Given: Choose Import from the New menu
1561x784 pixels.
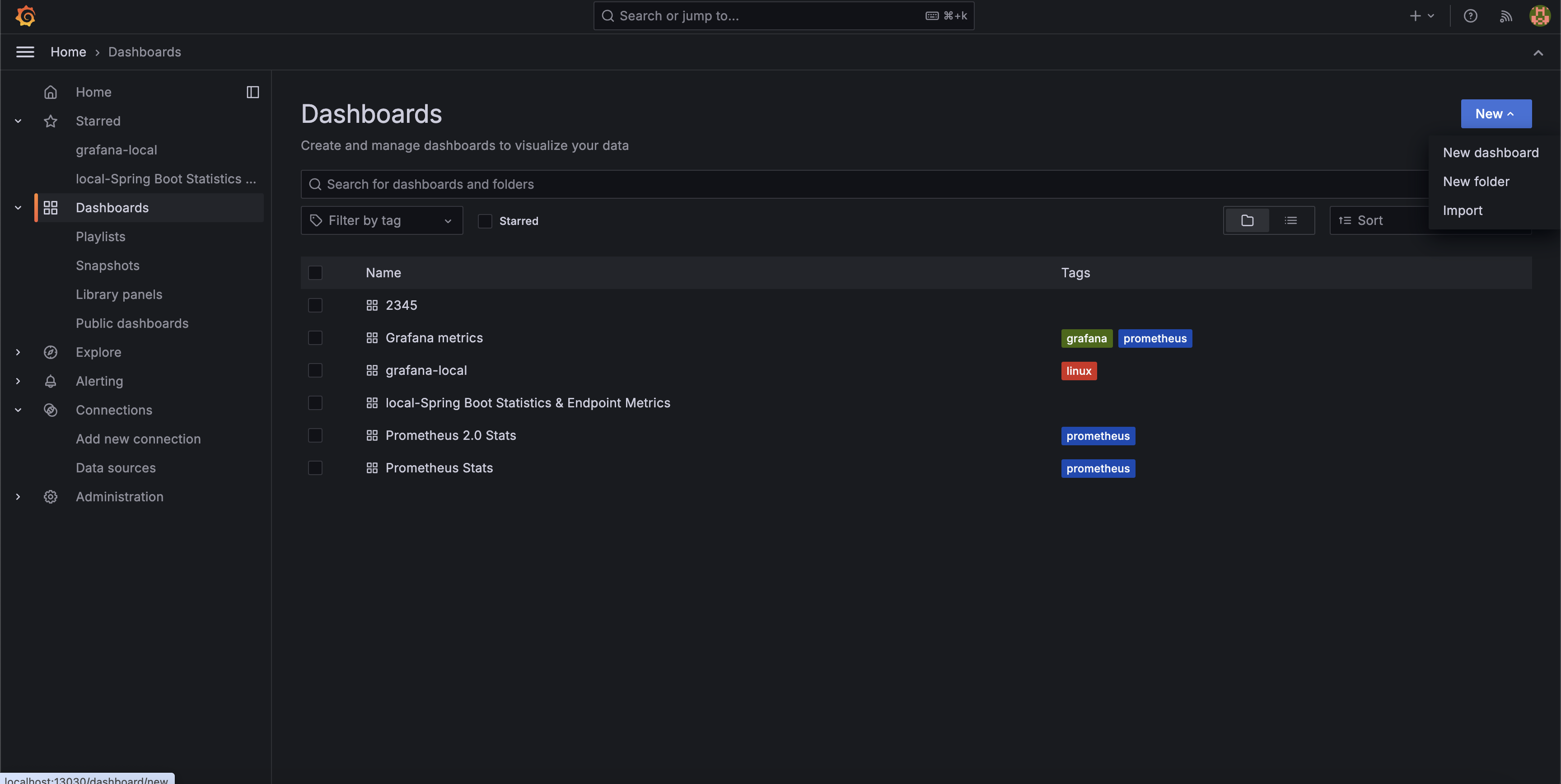Looking at the screenshot, I should coord(1463,211).
